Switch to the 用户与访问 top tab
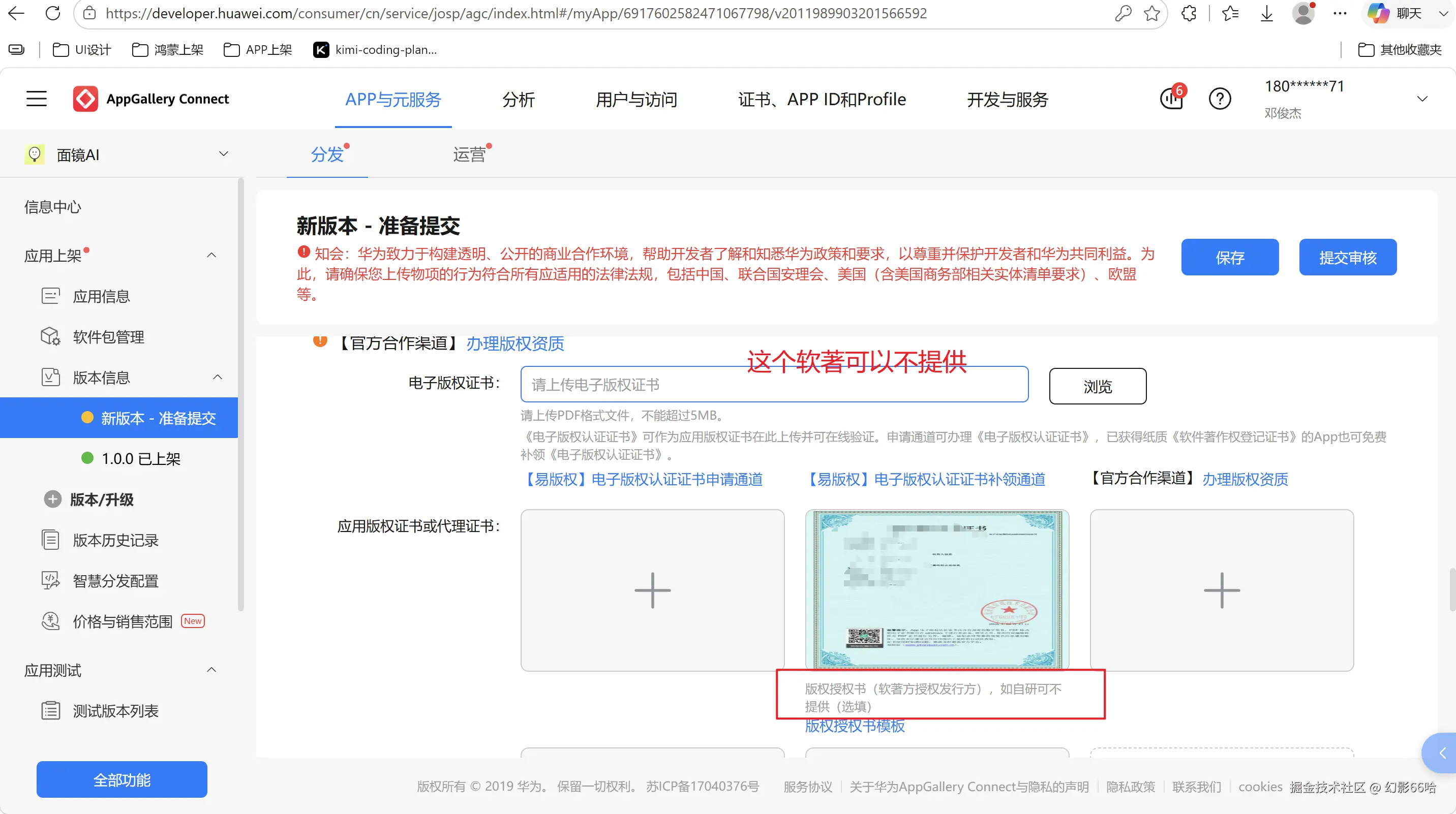Viewport: 1456px width, 814px height. (636, 100)
